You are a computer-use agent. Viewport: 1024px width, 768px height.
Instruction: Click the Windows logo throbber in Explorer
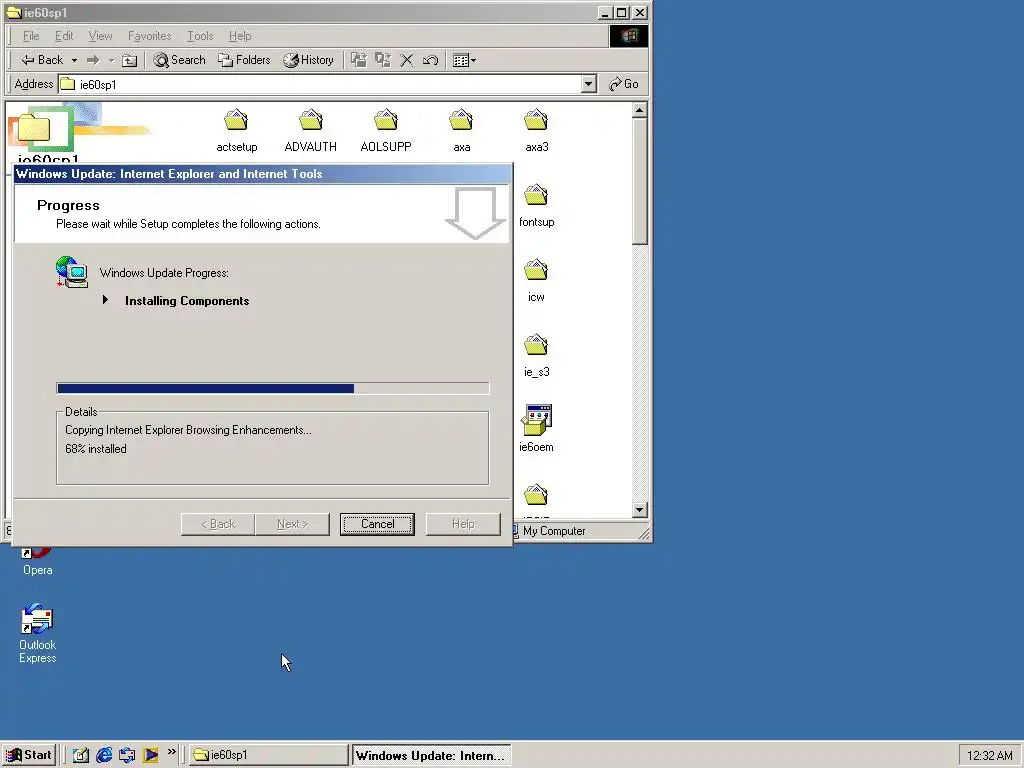628,36
